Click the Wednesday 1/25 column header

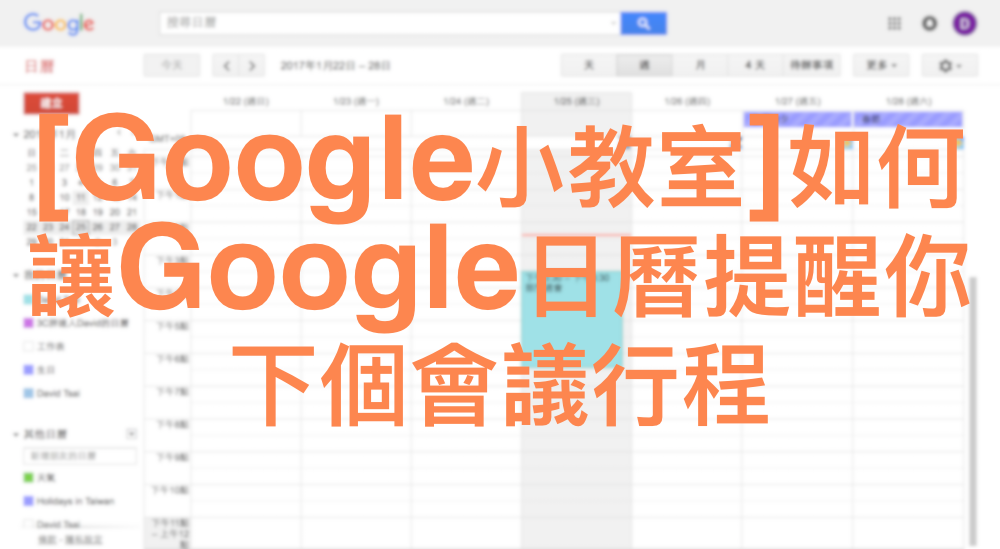(577, 101)
